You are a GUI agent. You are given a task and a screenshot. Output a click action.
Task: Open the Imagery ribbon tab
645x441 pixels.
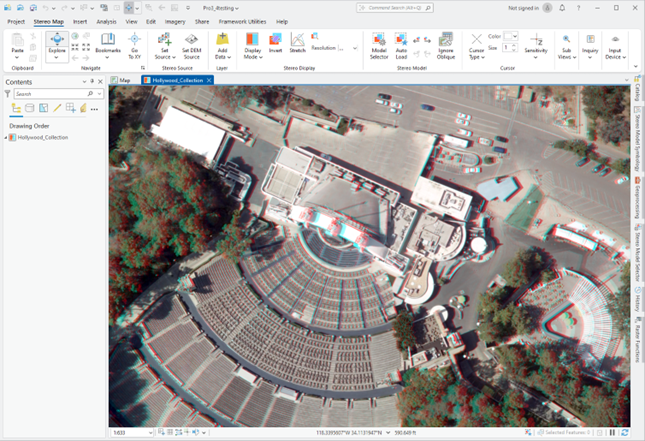tap(174, 21)
